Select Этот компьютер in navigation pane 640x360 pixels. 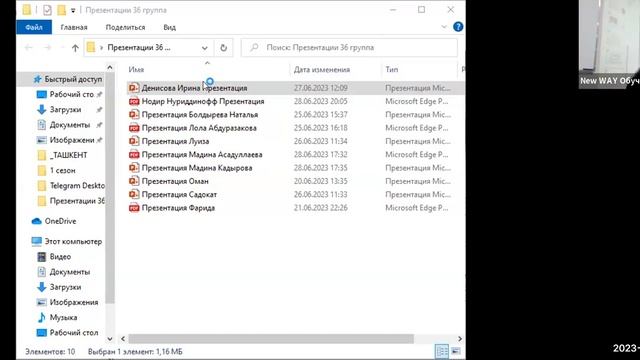click(x=73, y=242)
